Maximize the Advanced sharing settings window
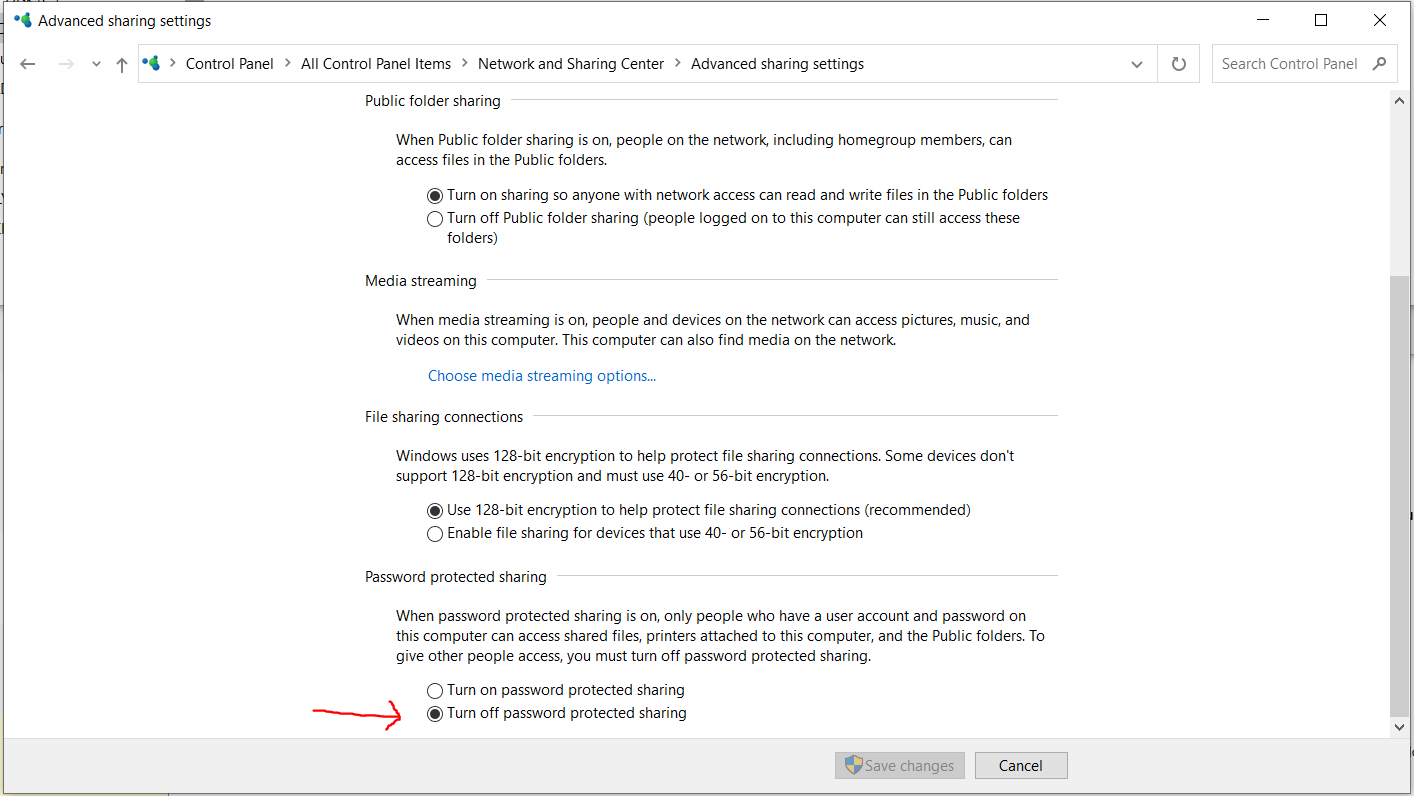 click(1321, 20)
